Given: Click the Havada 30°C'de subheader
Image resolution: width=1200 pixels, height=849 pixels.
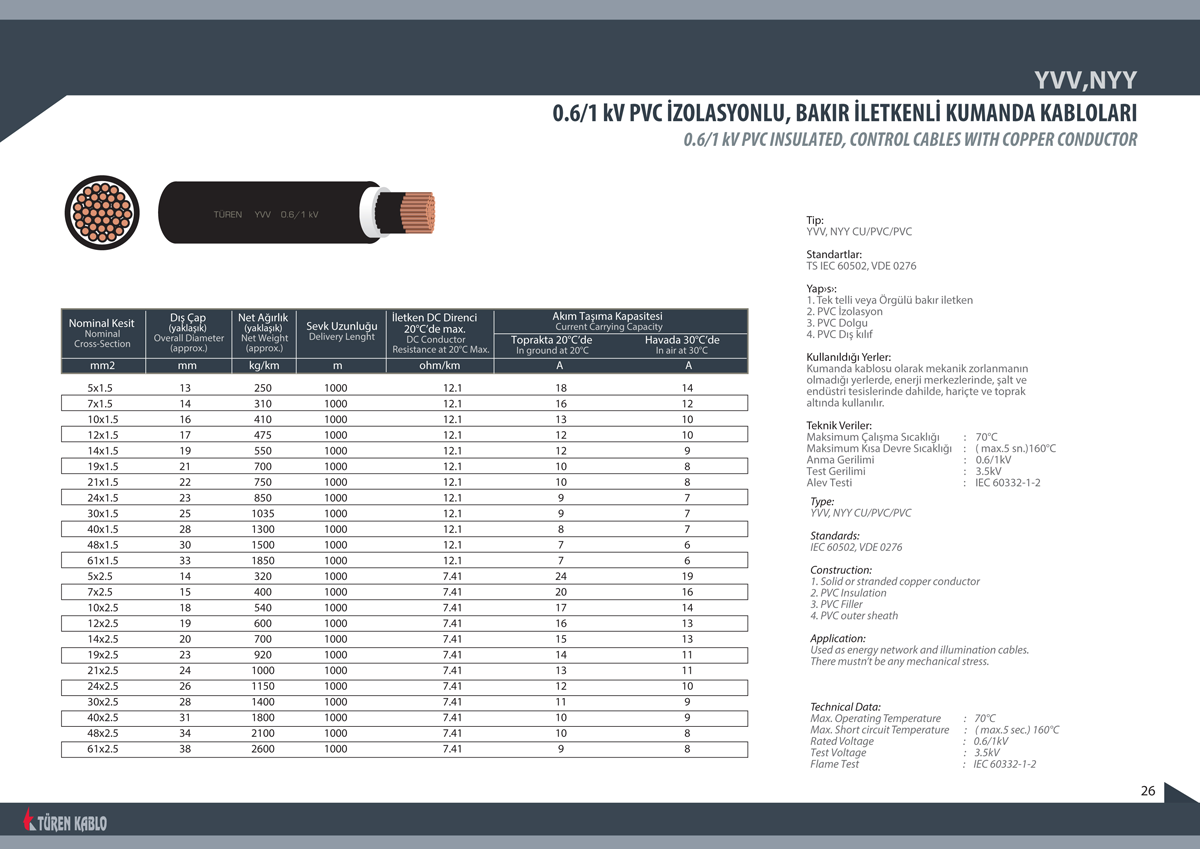Looking at the screenshot, I should pos(681,345).
